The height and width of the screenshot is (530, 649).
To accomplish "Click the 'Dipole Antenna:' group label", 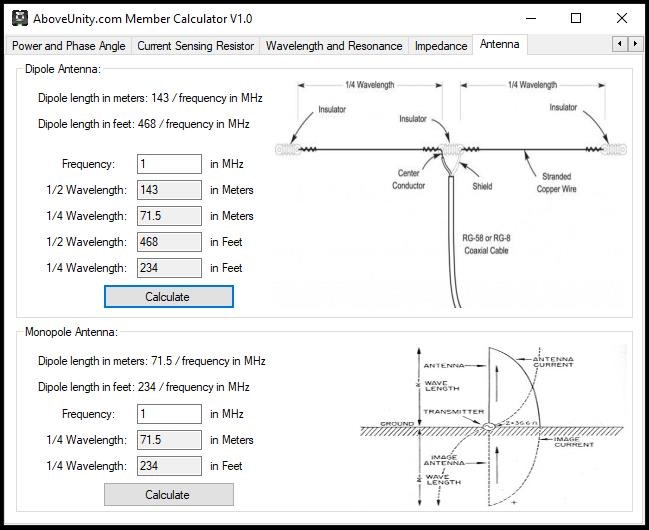I will (63, 69).
